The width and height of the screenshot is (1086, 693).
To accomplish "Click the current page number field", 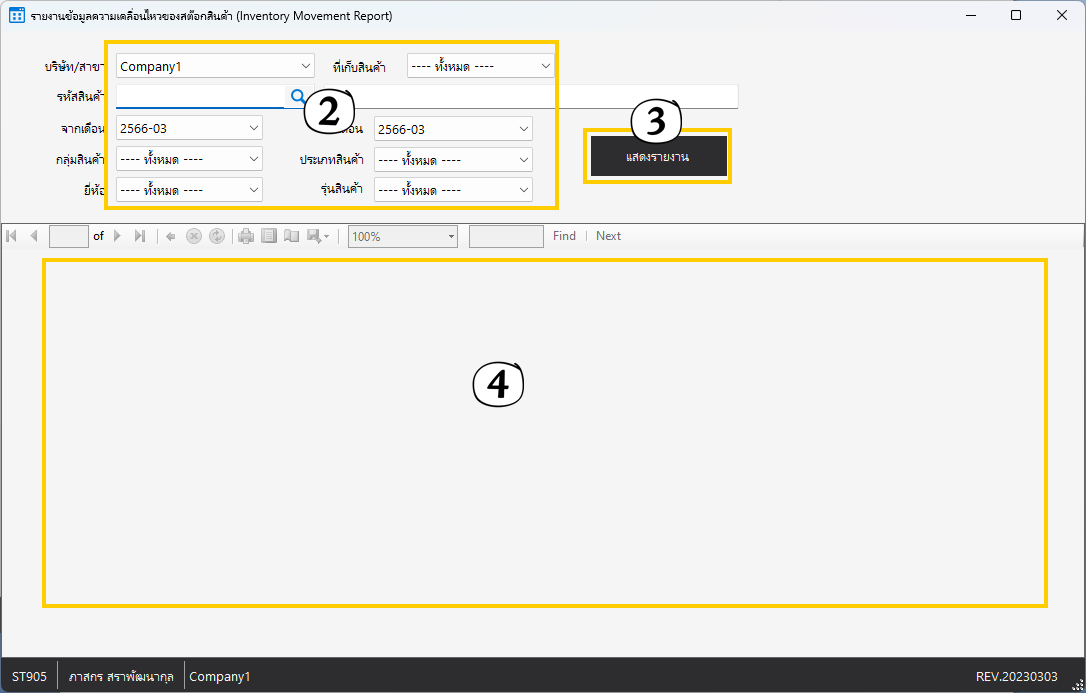I will coord(68,236).
